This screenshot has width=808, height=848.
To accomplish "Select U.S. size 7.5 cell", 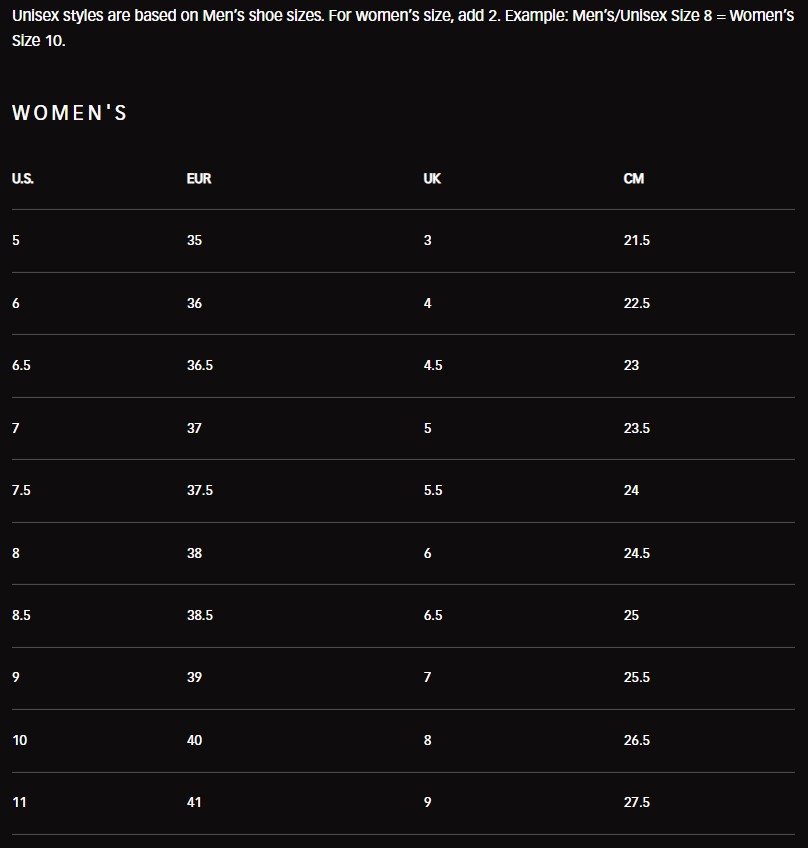I will point(21,491).
